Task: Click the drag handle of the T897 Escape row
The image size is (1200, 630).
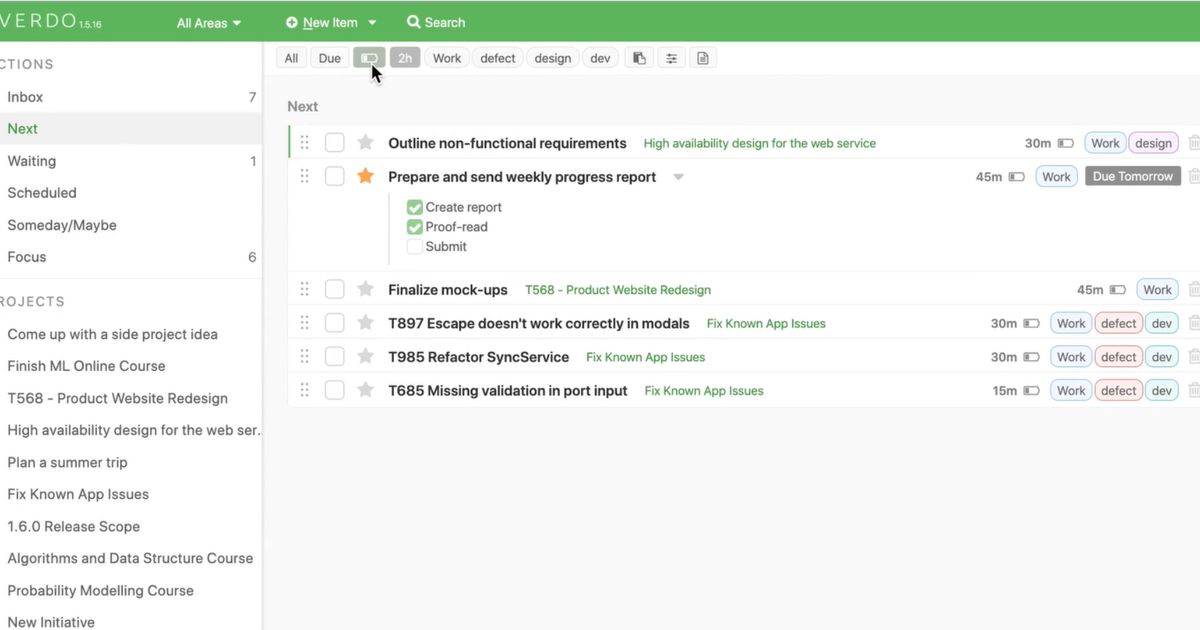Action: click(305, 323)
